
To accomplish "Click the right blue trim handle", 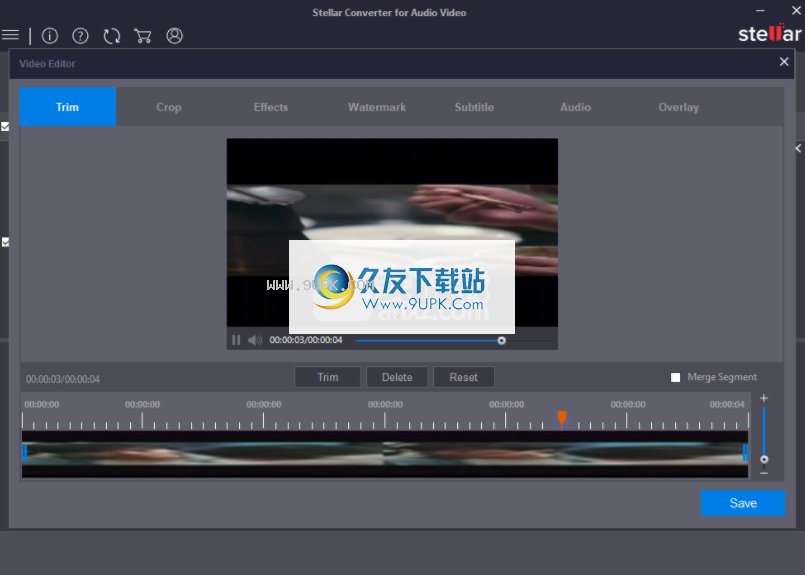I will 745,452.
